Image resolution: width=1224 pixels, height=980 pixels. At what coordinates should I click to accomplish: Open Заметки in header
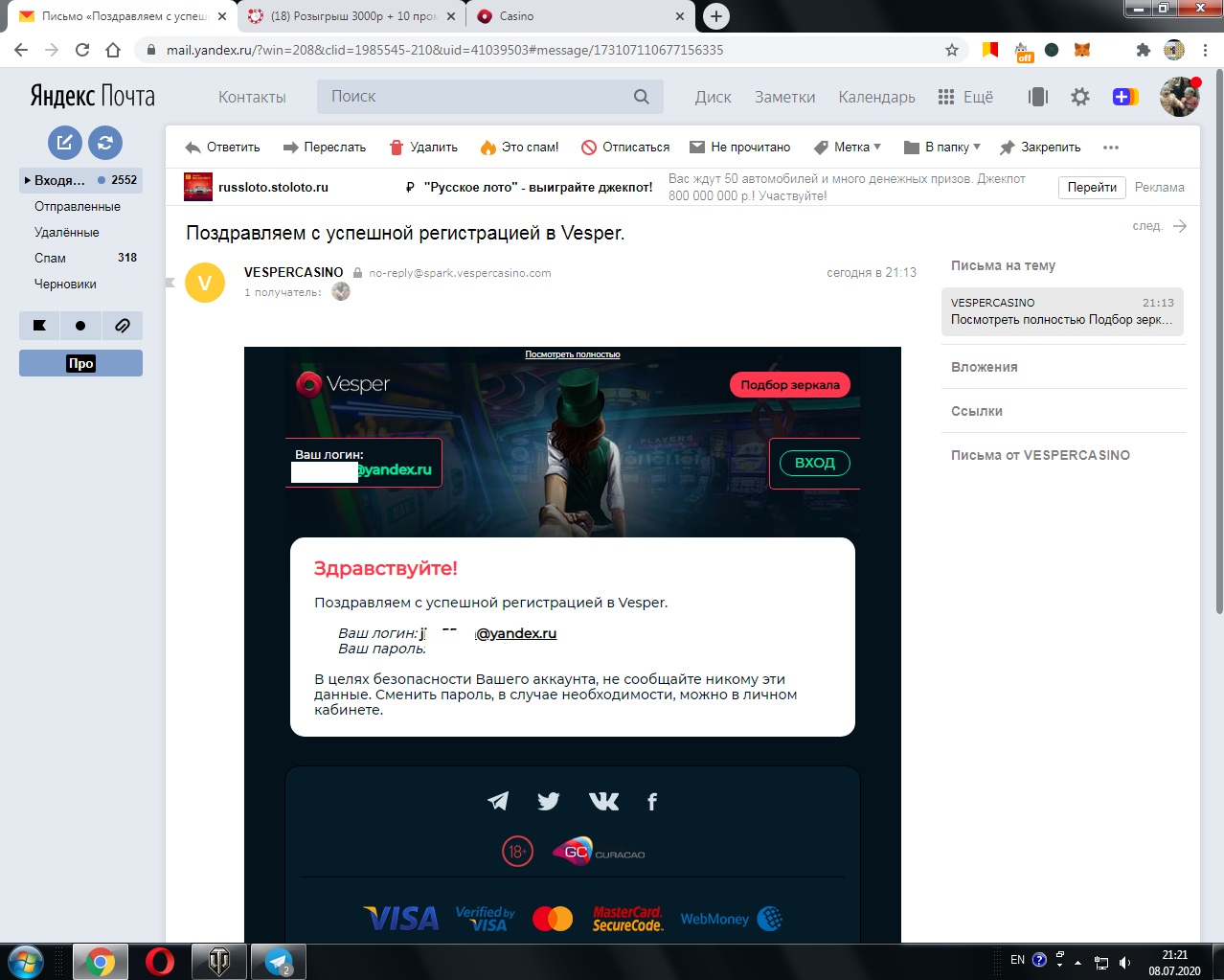point(785,97)
